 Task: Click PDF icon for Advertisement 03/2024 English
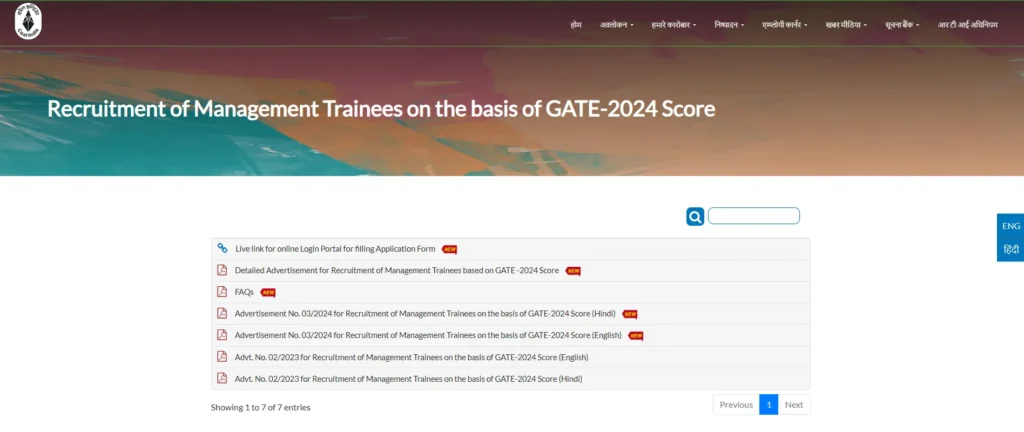(x=222, y=335)
